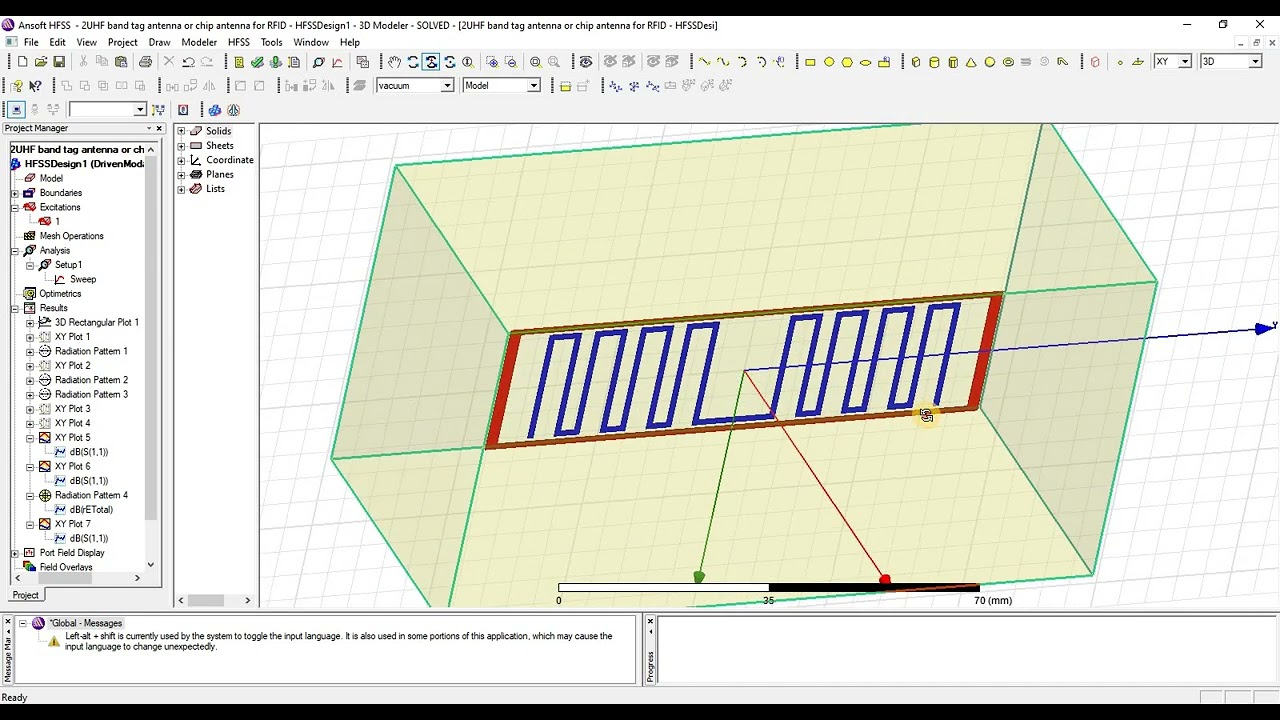Switch to the Project tab
The image size is (1280, 720).
point(26,595)
